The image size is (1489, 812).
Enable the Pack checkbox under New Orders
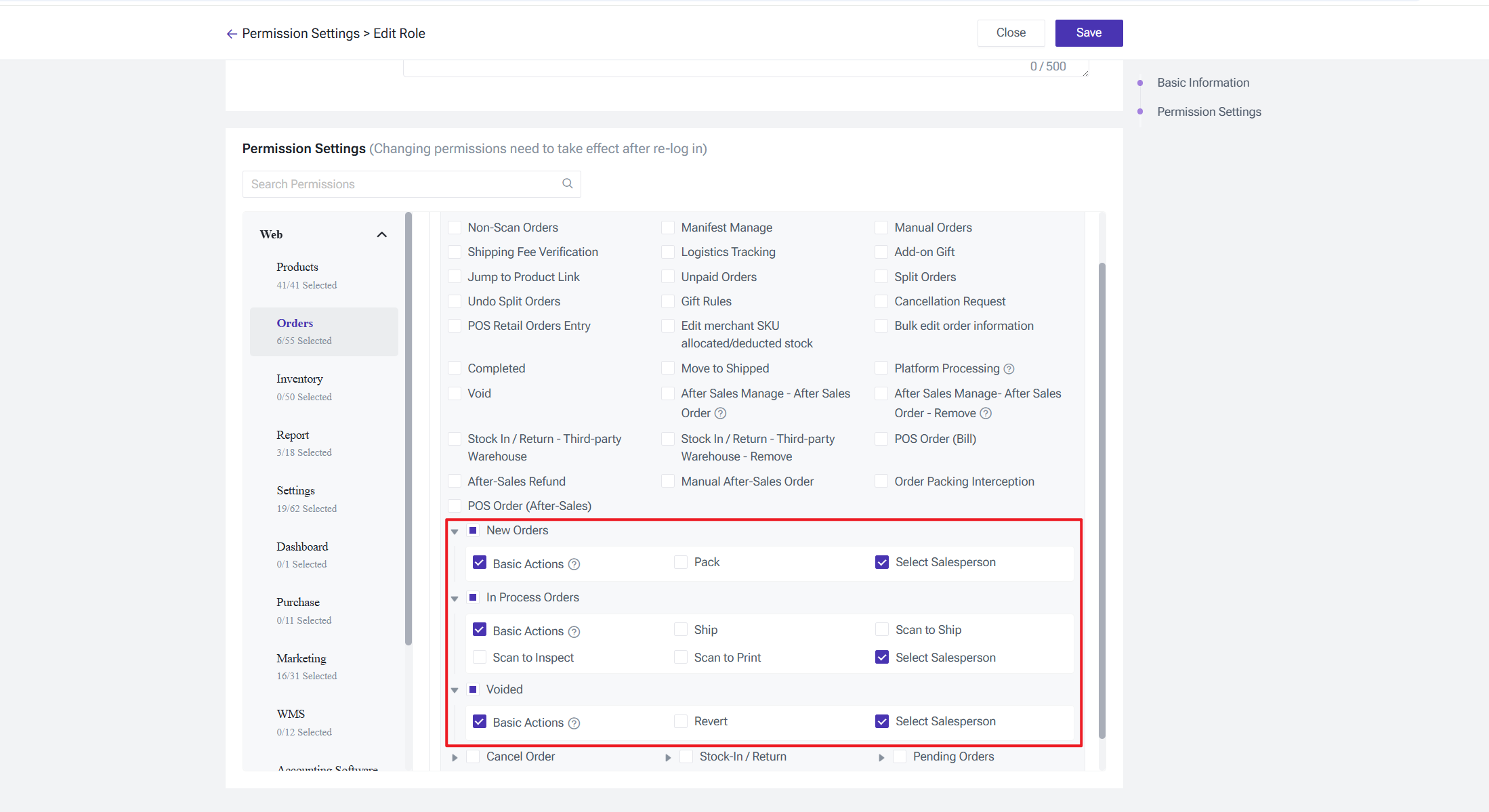[681, 562]
